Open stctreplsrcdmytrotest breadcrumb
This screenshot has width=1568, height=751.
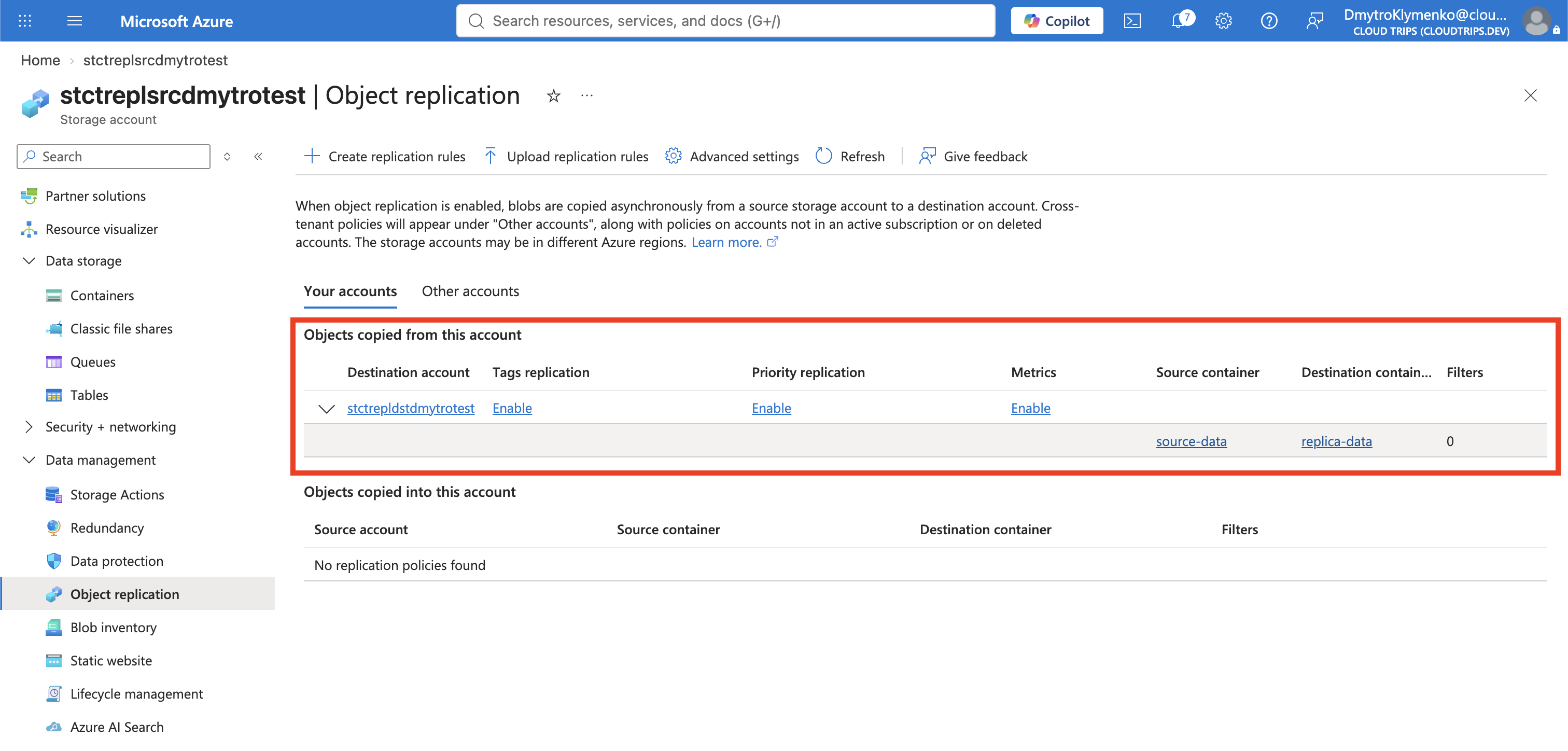(x=155, y=60)
